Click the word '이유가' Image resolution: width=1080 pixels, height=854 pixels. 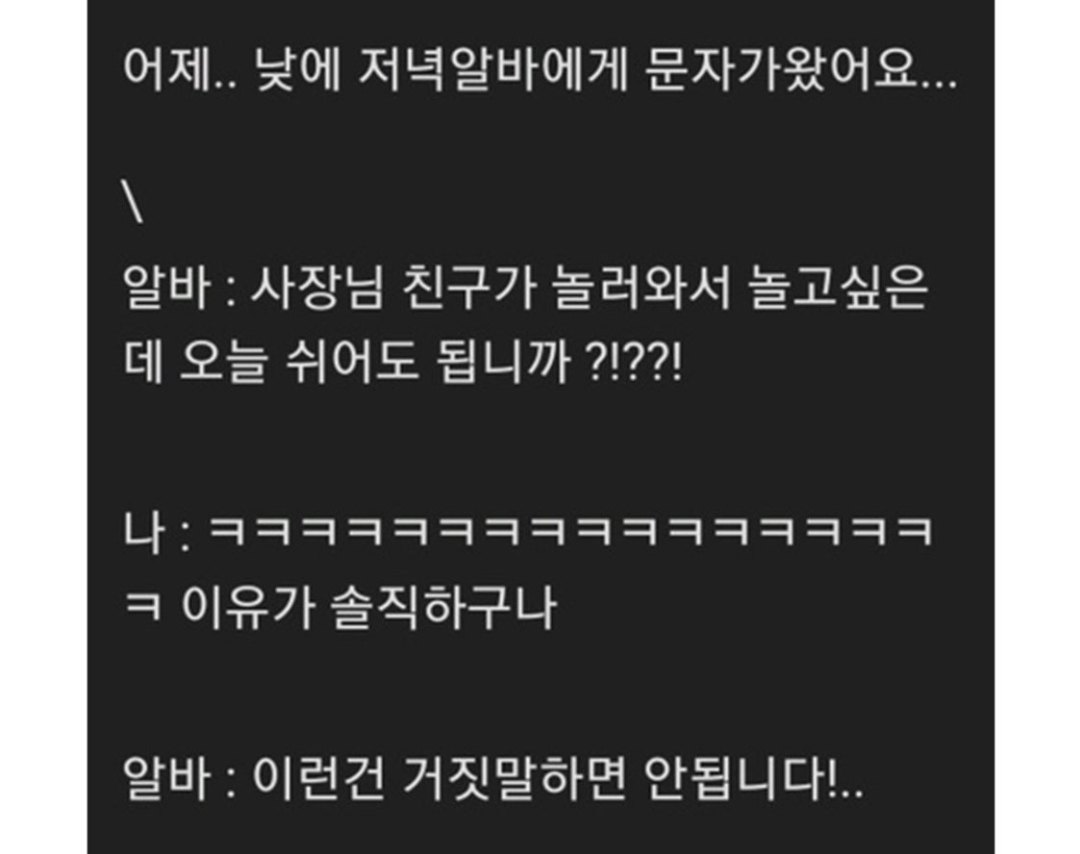tap(249, 606)
